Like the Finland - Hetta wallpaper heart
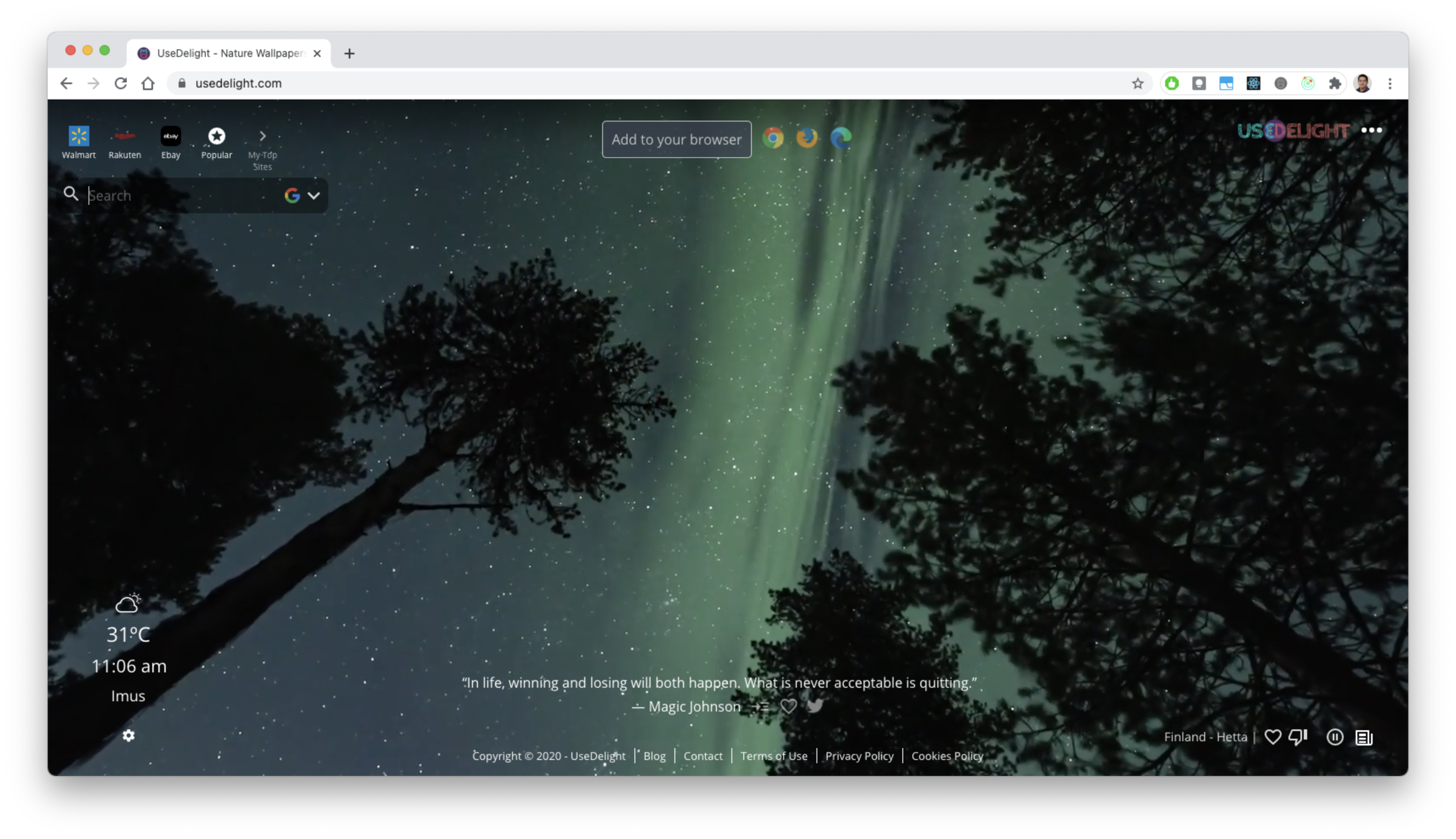 tap(1272, 737)
